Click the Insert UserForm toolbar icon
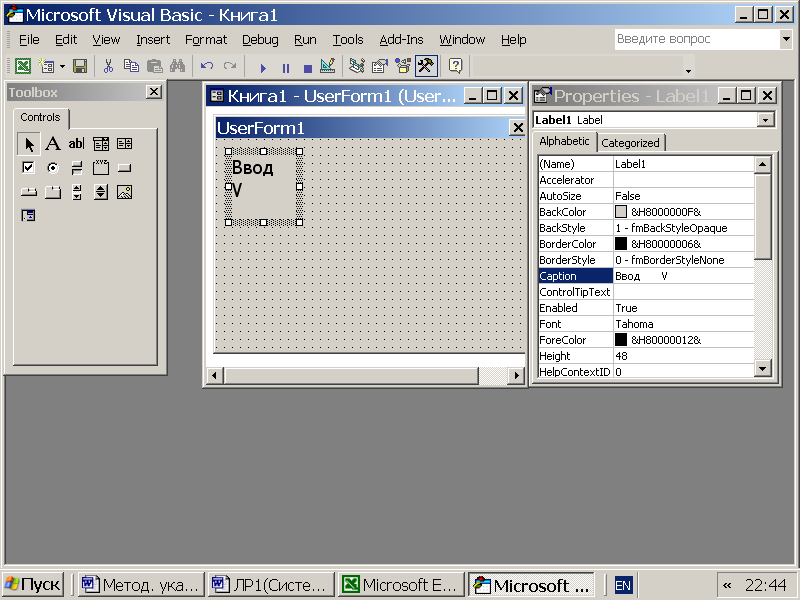This screenshot has height=600, width=800. [46, 66]
